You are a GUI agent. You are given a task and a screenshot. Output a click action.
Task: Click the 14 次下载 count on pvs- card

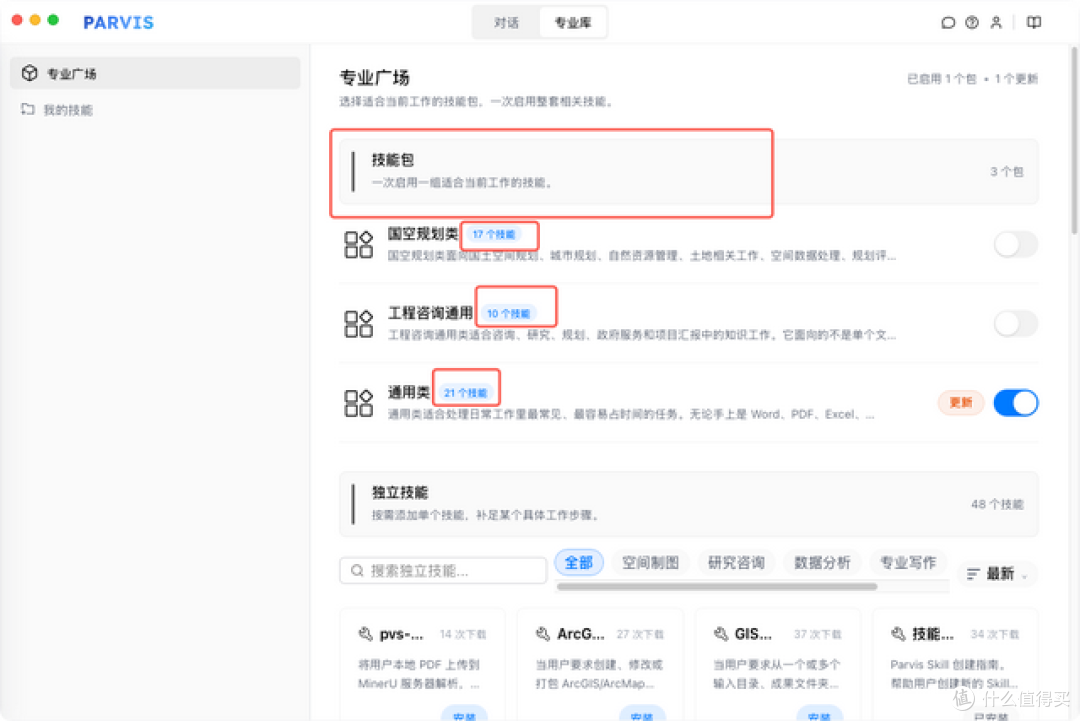pos(463,634)
